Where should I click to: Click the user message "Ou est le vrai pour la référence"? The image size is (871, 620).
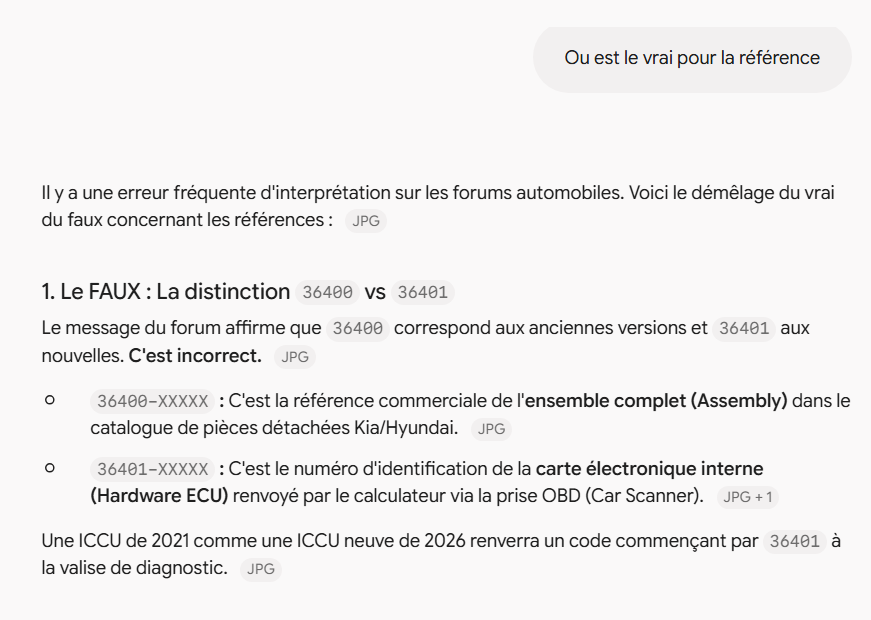(692, 58)
